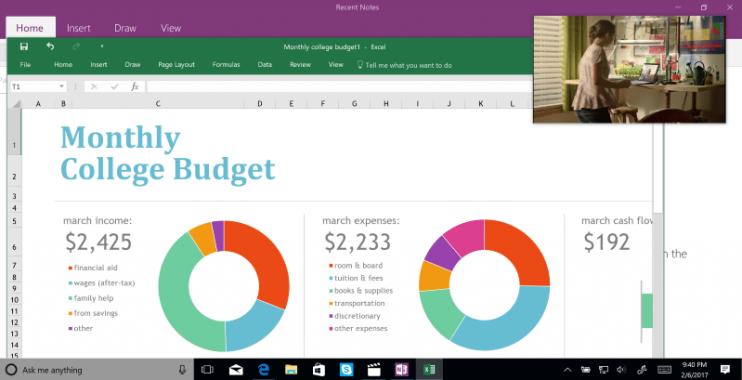Viewport: 742px width, 380px height.
Task: Click the Tell me what you want box
Action: coord(404,65)
